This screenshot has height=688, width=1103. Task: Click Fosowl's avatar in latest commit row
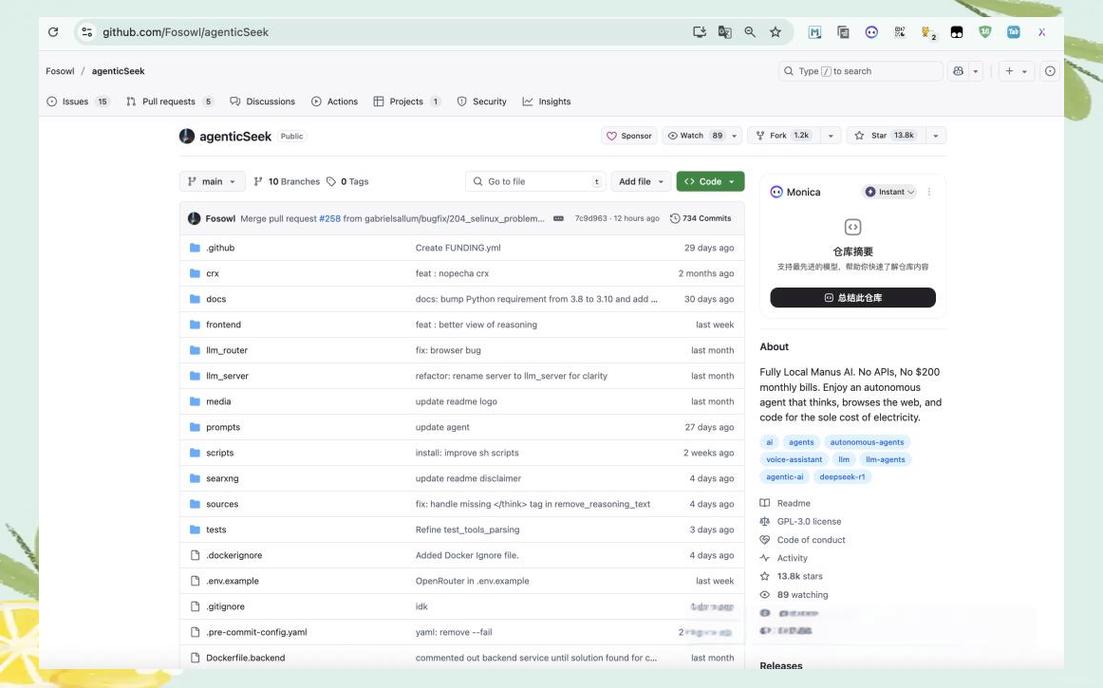click(194, 218)
